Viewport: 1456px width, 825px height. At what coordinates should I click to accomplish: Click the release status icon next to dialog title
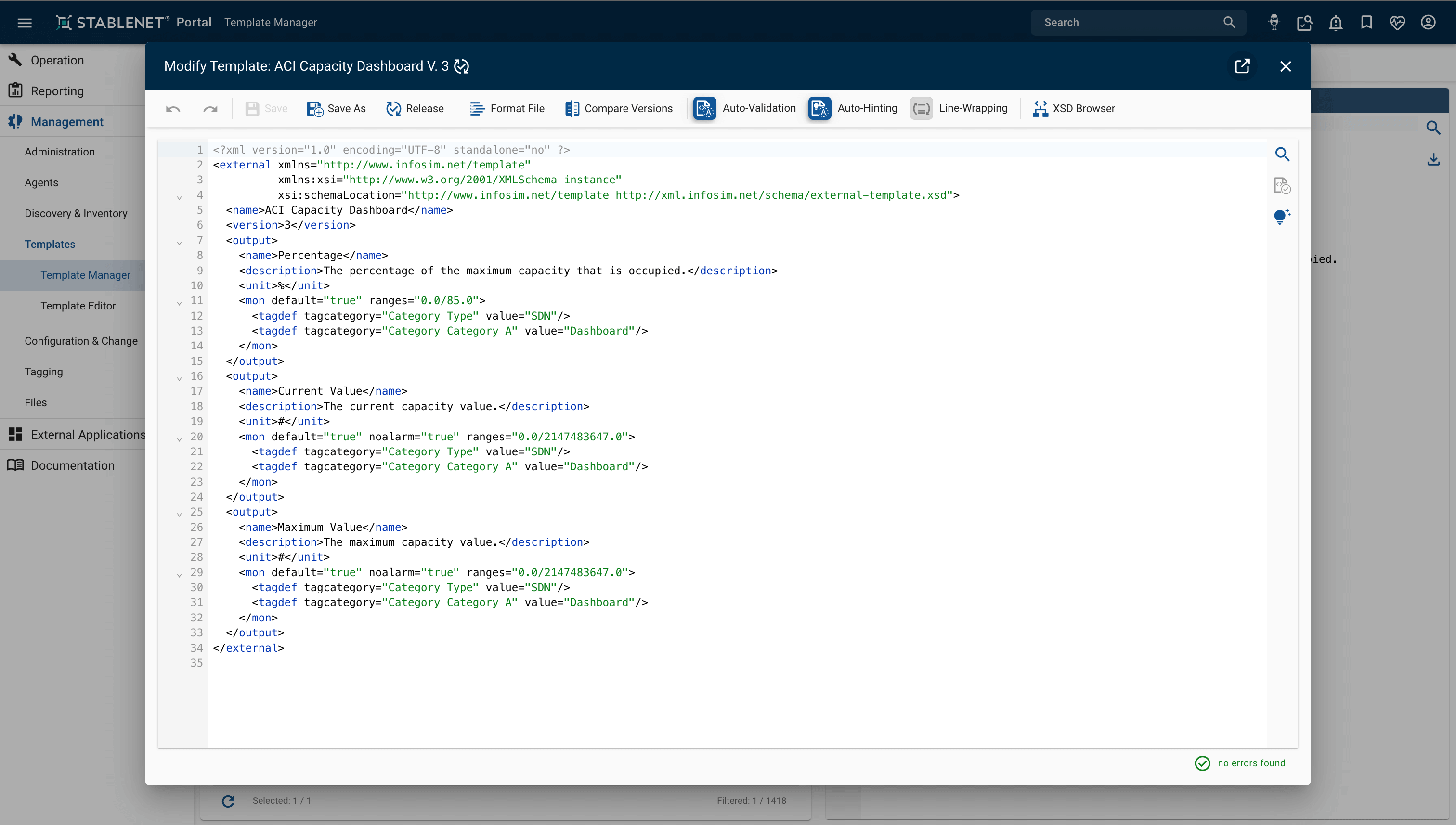pyautogui.click(x=462, y=66)
